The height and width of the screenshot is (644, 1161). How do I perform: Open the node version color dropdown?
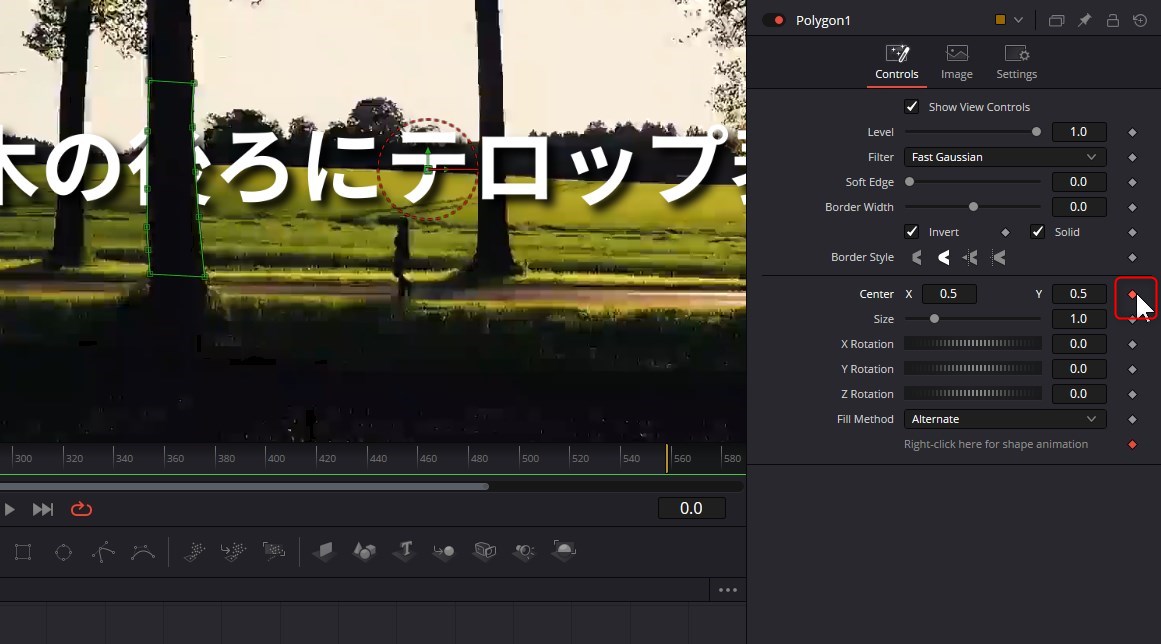1020,20
